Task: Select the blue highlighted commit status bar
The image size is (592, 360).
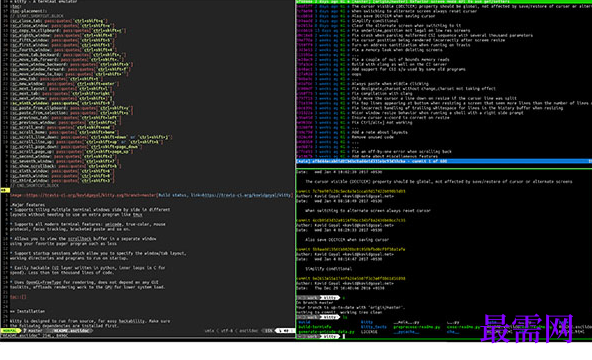Action: (444, 161)
